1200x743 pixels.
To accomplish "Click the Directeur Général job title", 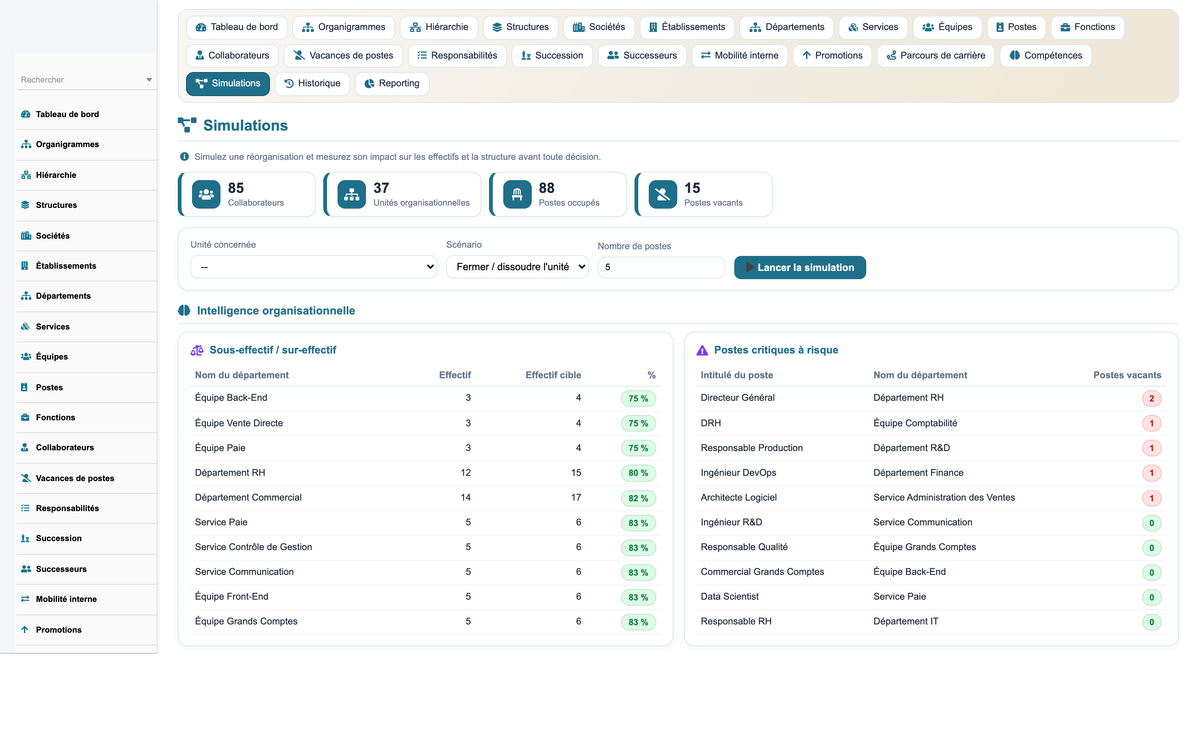I will [x=738, y=398].
